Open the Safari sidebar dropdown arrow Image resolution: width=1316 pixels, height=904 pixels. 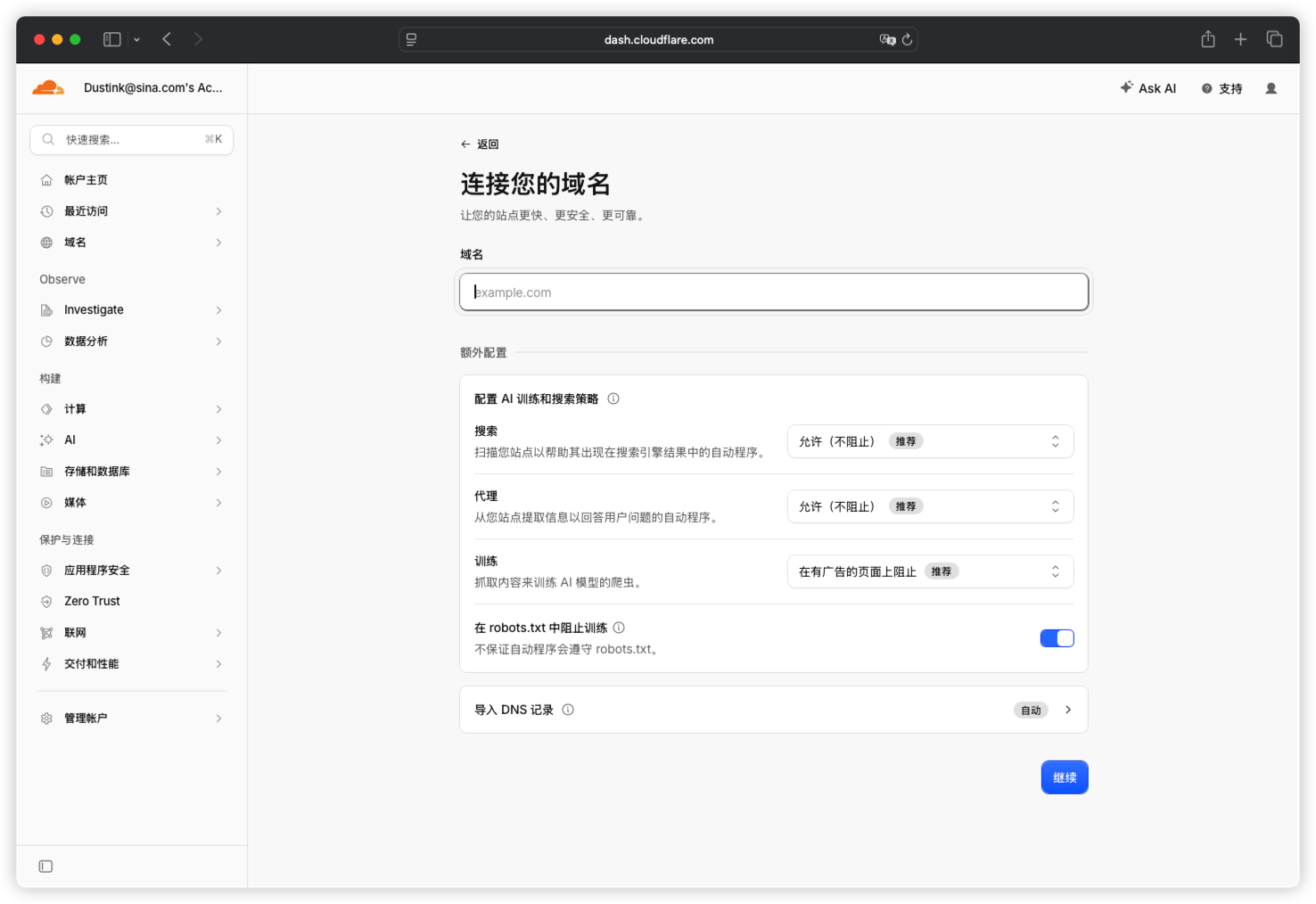pos(136,39)
